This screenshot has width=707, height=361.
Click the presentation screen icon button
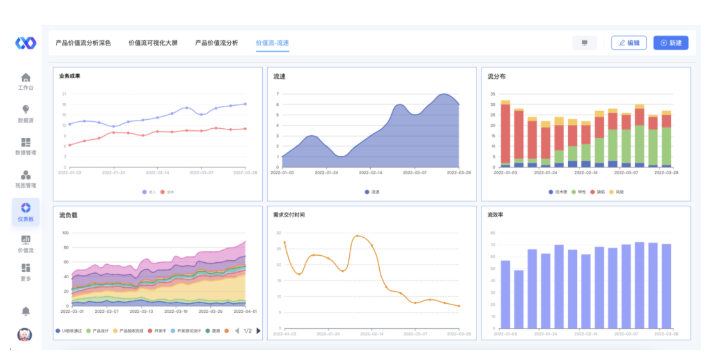[x=584, y=43]
